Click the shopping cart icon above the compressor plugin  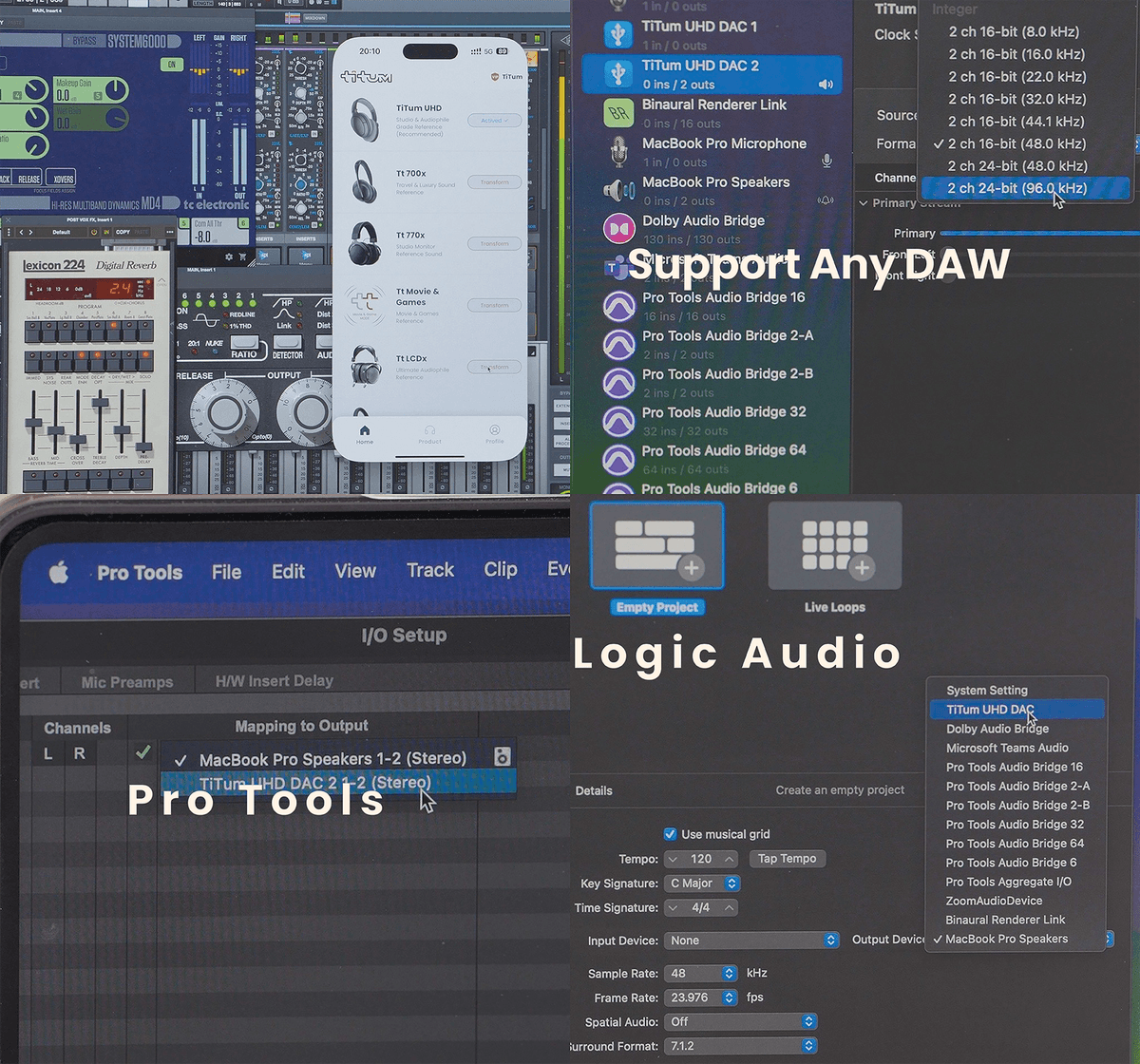click(x=243, y=256)
